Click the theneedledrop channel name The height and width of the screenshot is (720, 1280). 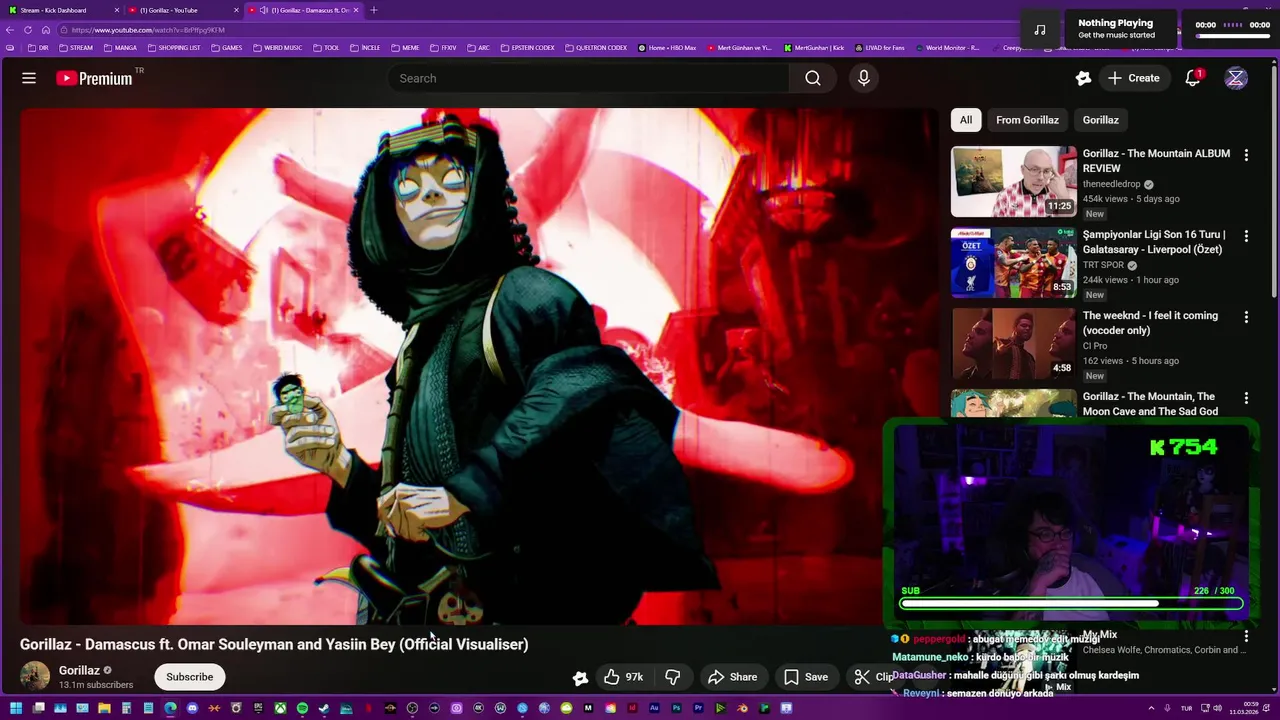tap(1111, 184)
